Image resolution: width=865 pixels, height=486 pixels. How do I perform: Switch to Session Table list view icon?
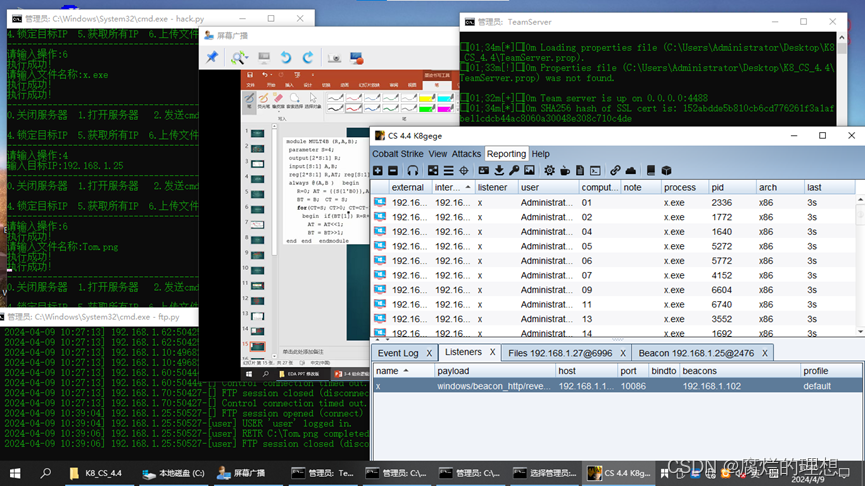click(448, 170)
